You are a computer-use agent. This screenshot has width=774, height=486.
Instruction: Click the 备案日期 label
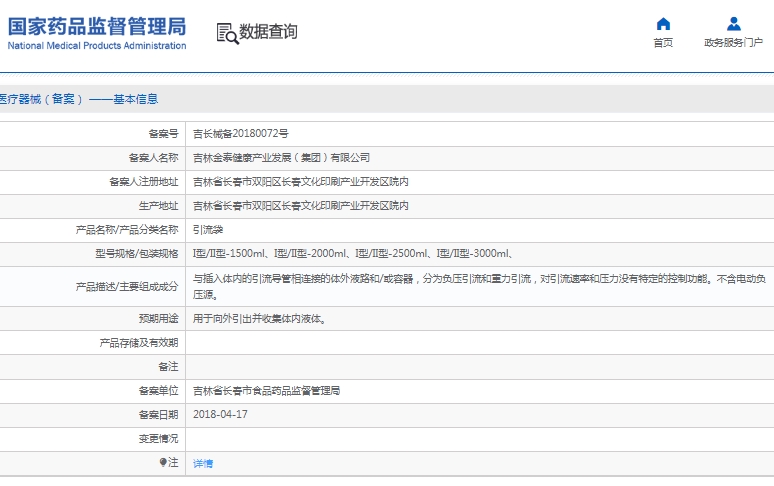point(158,415)
